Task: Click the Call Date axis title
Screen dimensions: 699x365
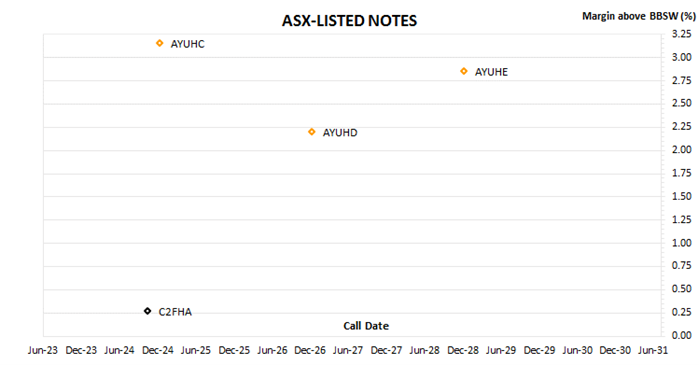Action: pyautogui.click(x=366, y=326)
